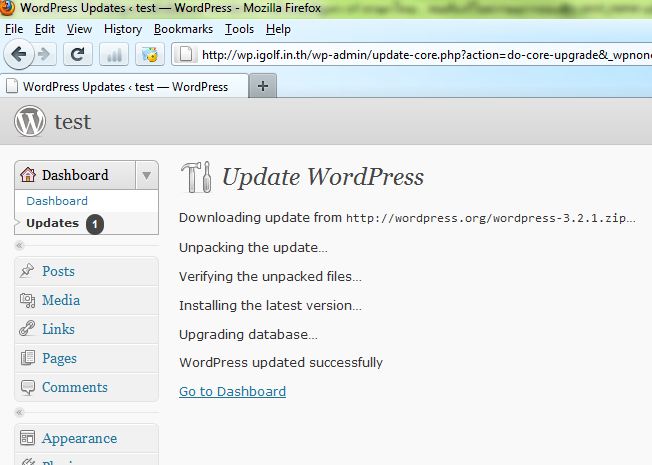Screen dimensions: 652x465
Task: Click the Appearance layout icon
Action: (27, 438)
